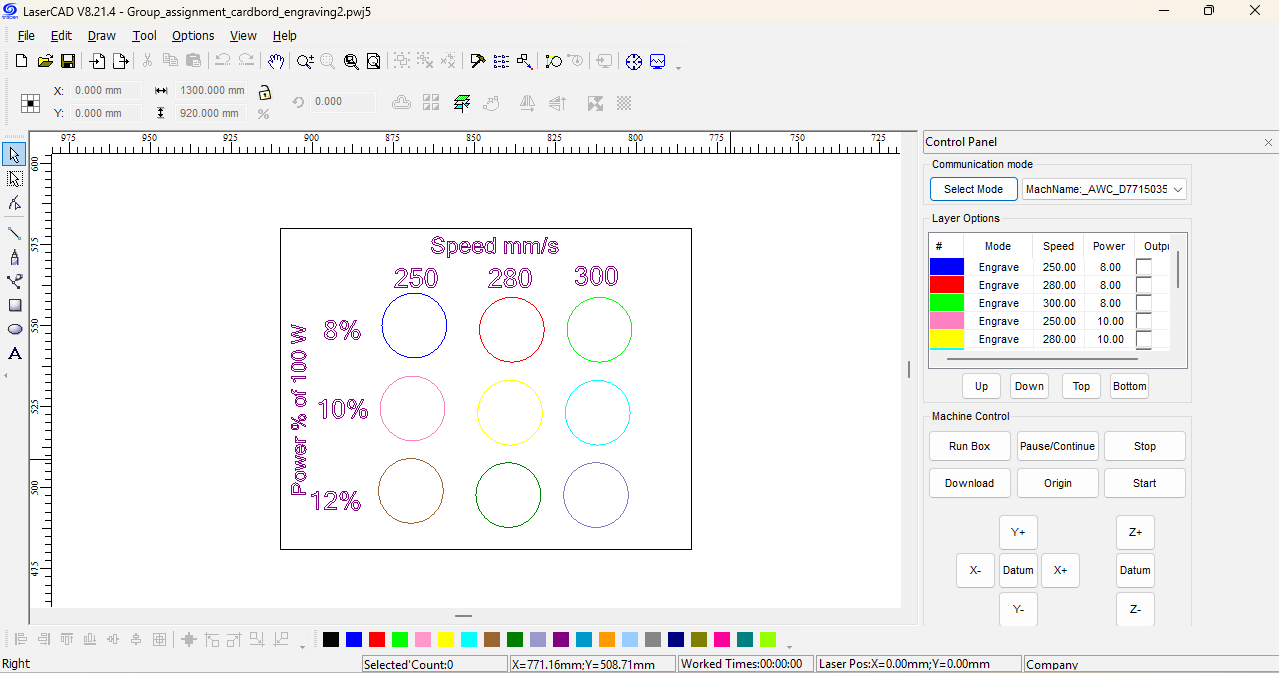
Task: Check Output box for pink 250/10 layer
Action: click(x=1144, y=321)
